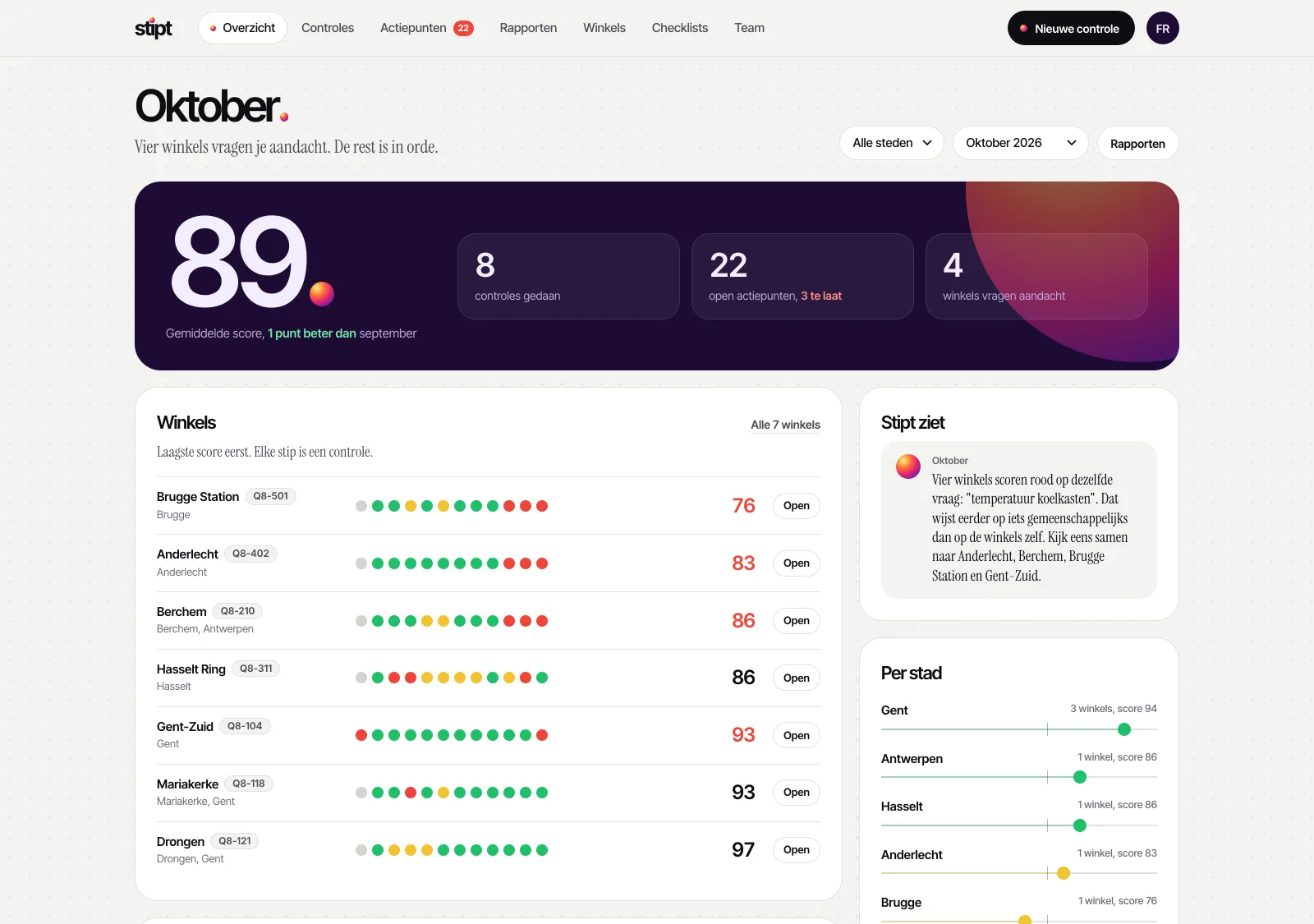Click the Hasselt score slider marker
Viewport: 1314px width, 924px height.
pos(1080,825)
